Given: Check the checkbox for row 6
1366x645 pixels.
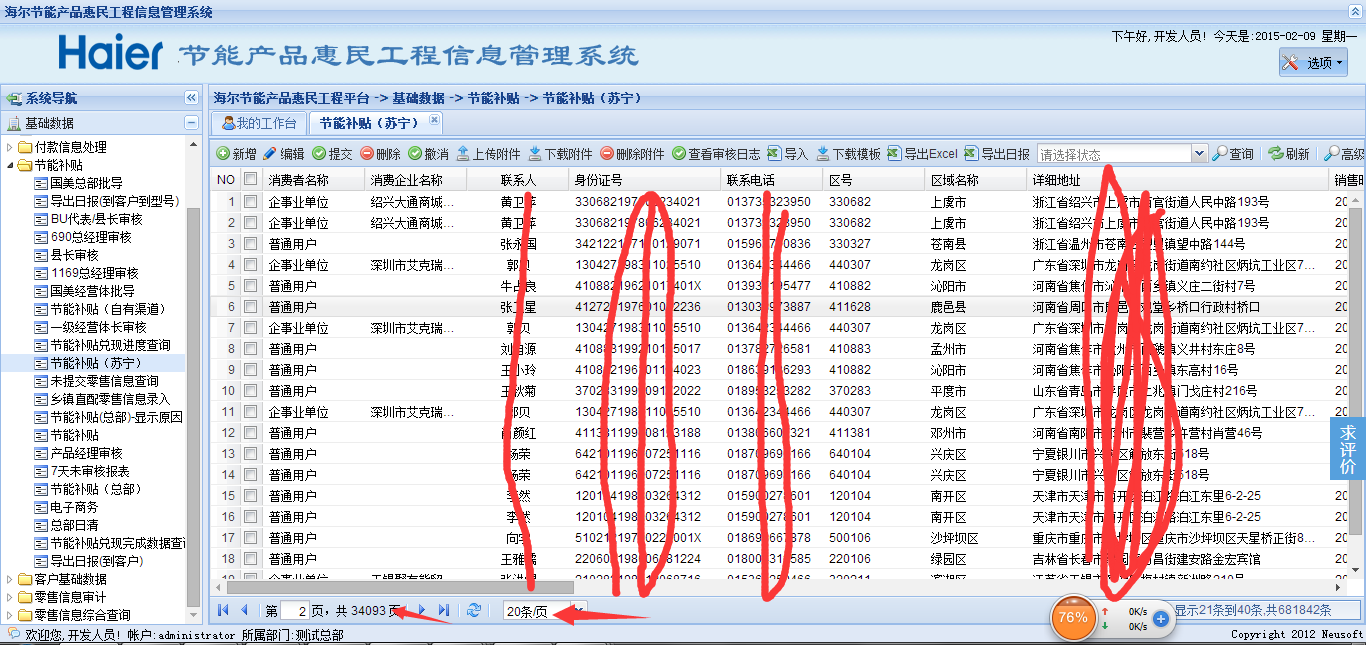Looking at the screenshot, I should click(250, 307).
